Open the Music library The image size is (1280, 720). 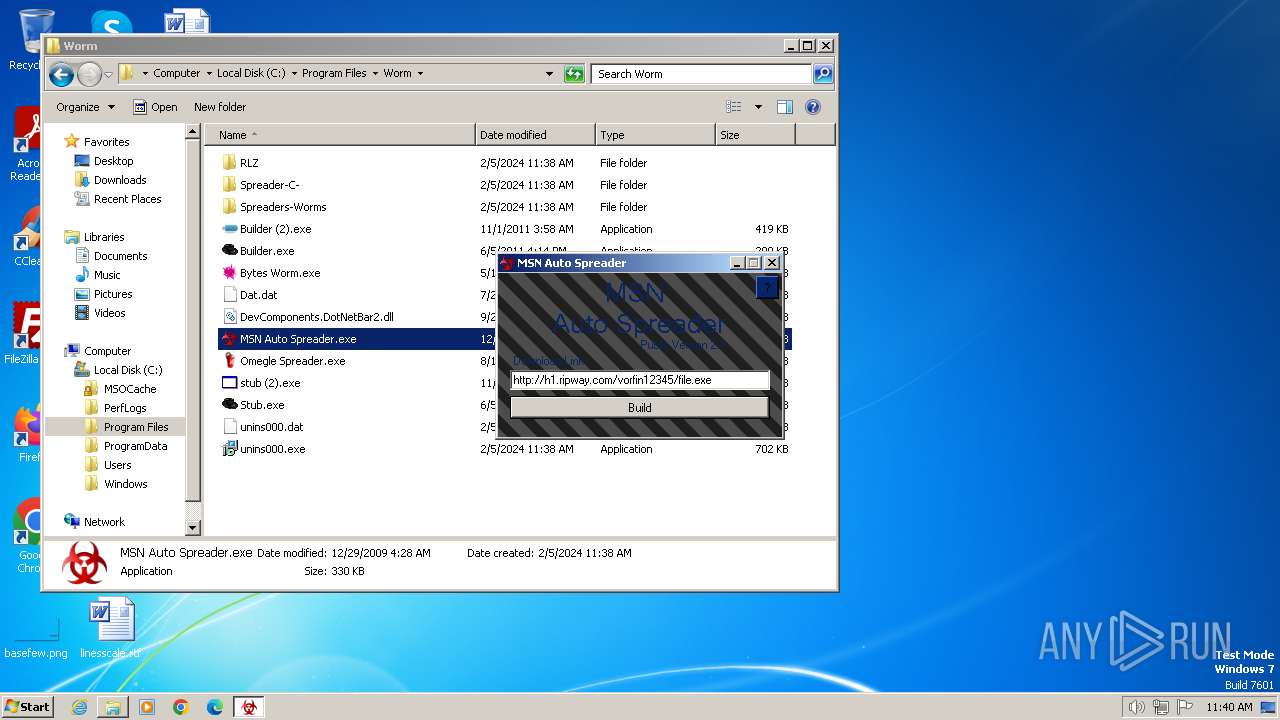107,275
